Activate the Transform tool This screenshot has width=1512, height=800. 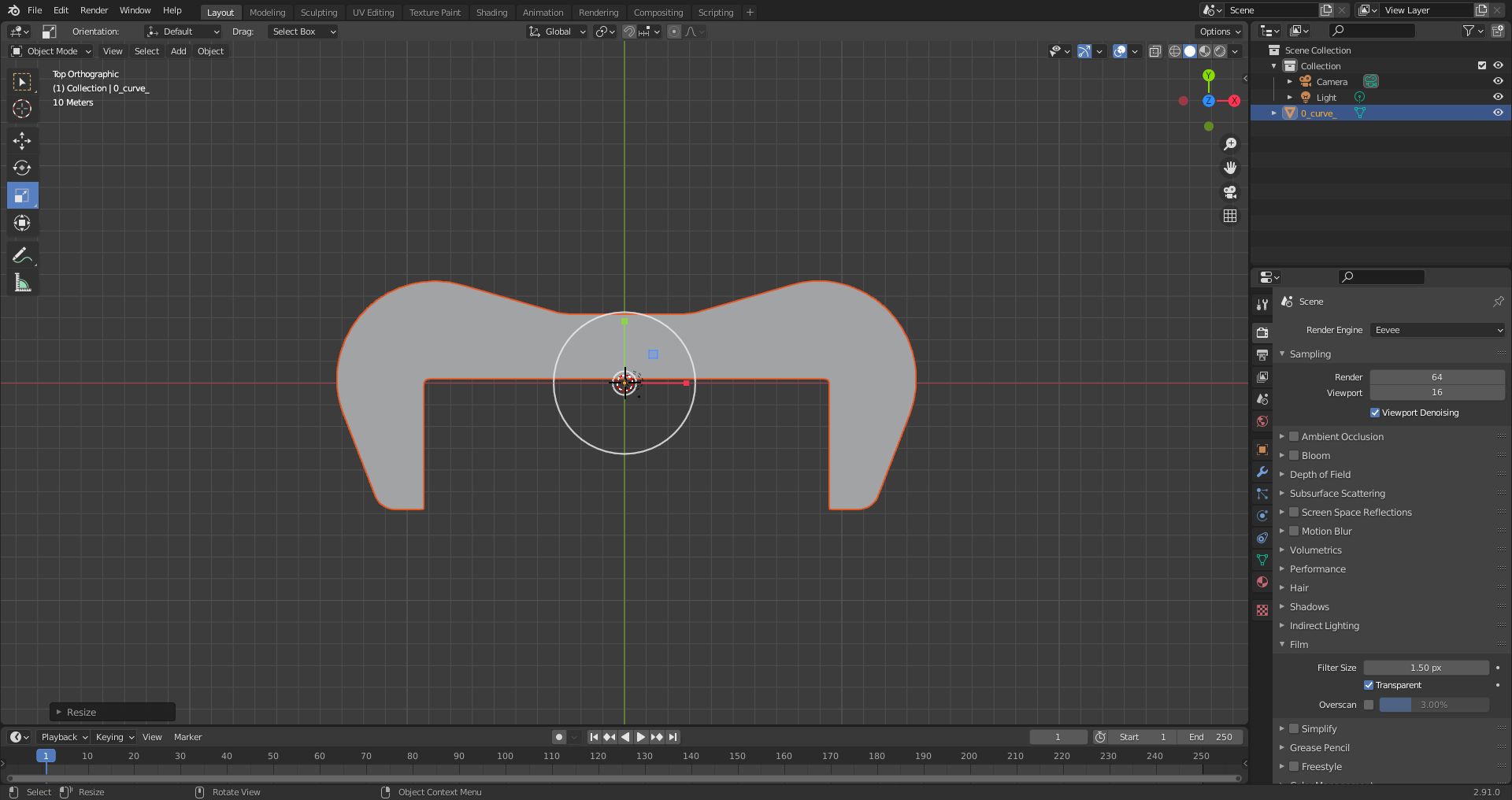(22, 223)
